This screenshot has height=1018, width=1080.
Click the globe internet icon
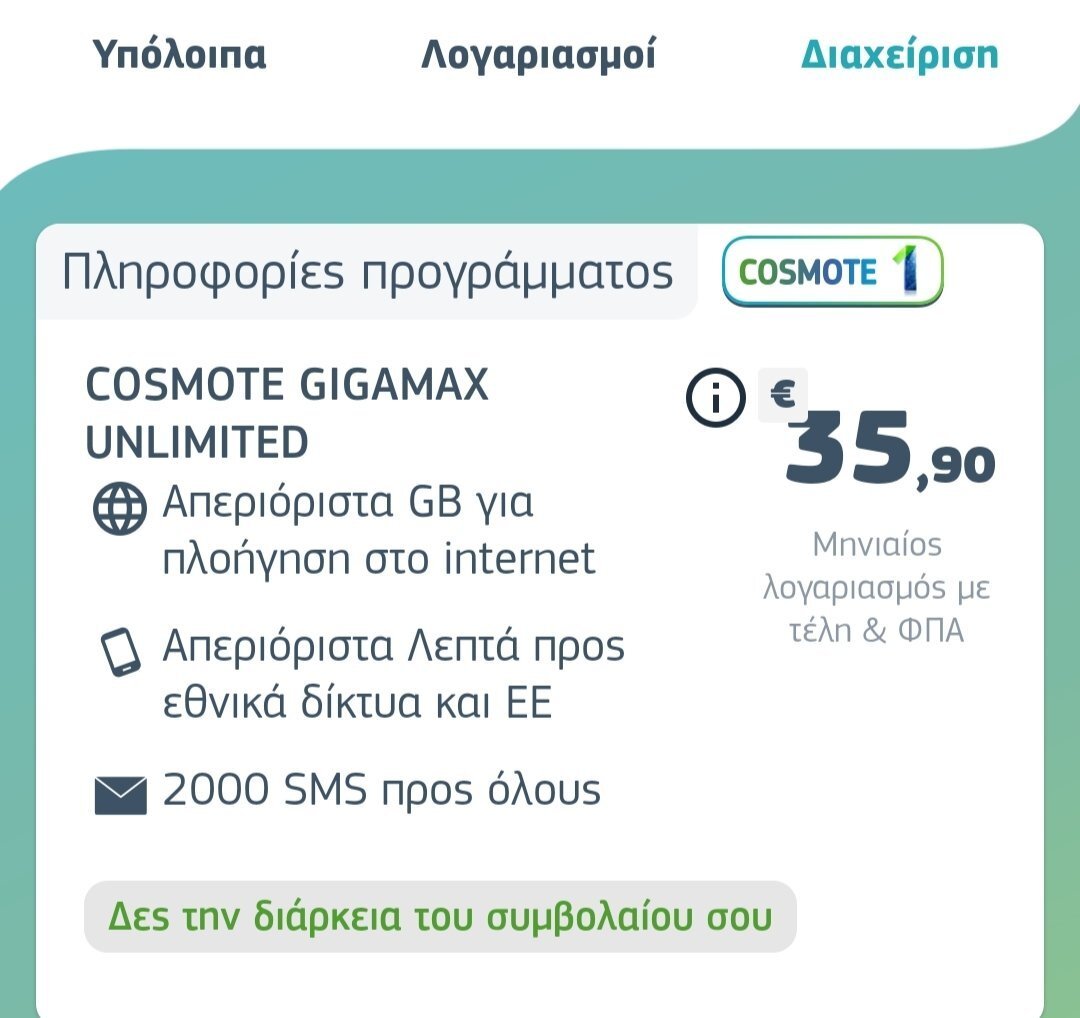pos(119,508)
